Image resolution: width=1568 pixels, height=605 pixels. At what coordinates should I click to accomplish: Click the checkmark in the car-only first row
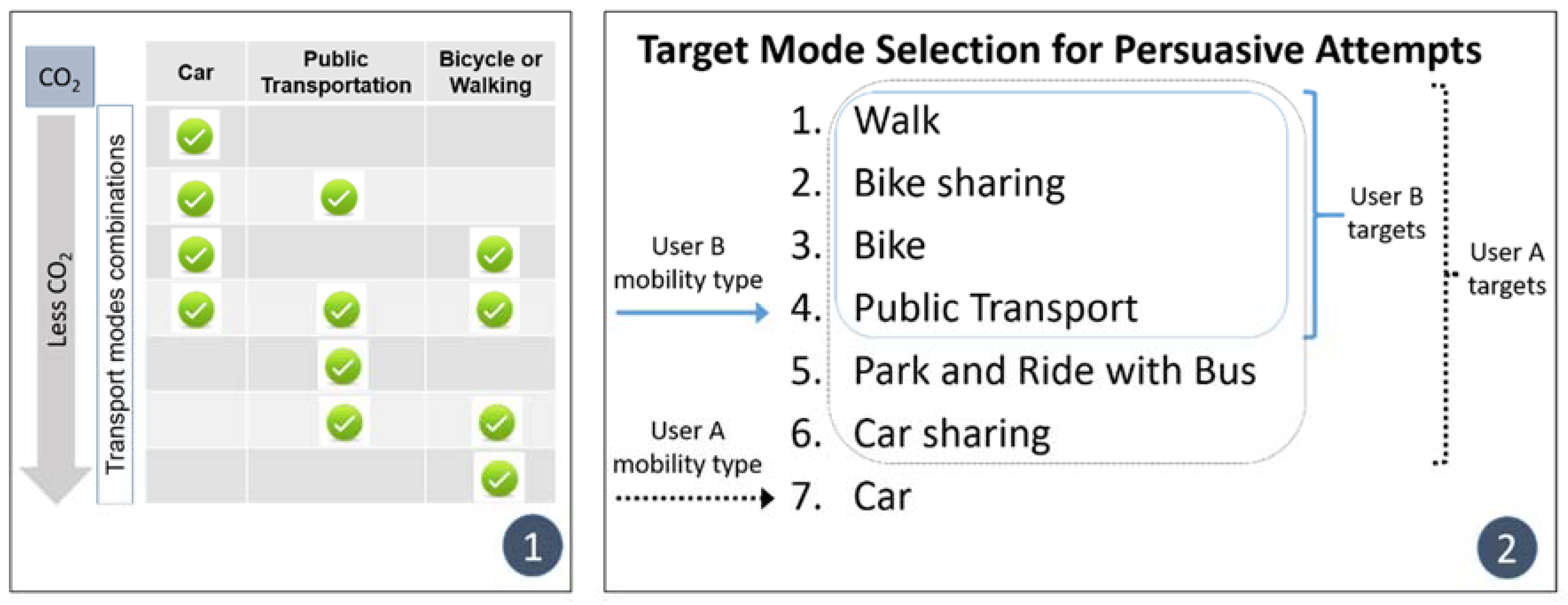point(195,136)
